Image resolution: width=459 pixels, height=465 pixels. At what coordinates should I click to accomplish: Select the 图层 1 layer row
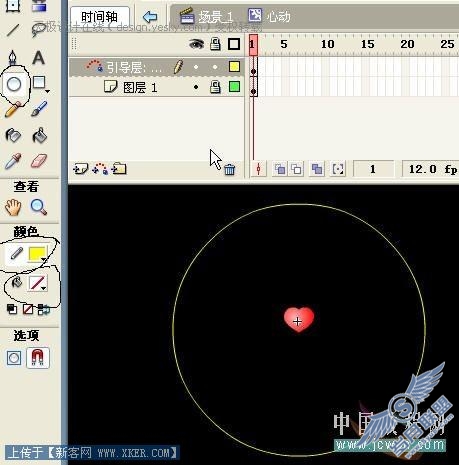(157, 87)
